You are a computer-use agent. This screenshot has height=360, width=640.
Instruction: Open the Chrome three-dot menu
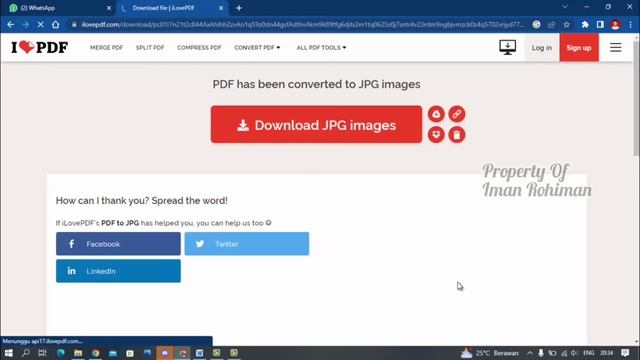[631, 24]
